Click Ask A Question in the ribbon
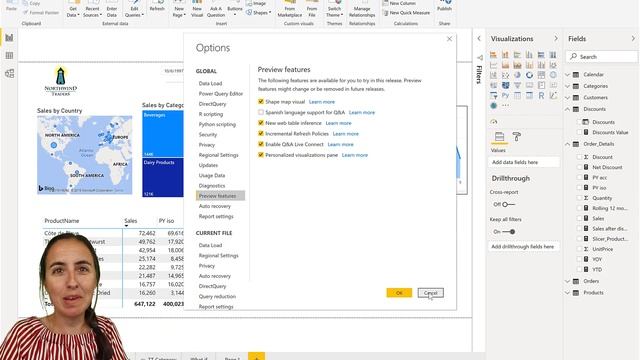This screenshot has height=360, width=640. [216, 9]
